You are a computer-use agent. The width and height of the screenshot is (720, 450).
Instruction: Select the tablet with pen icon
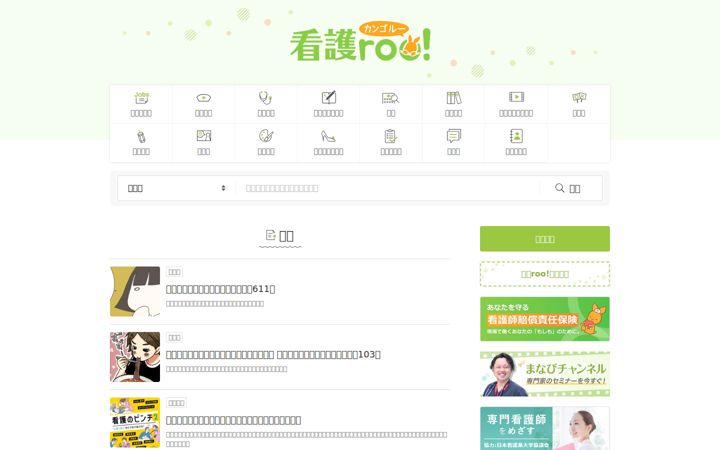pos(328,97)
